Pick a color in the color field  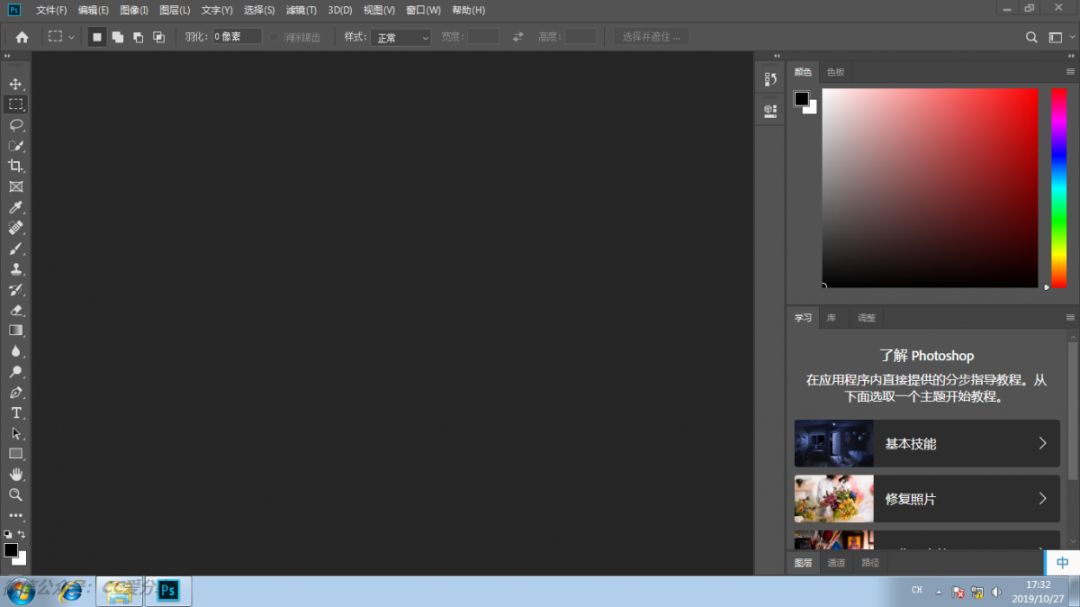point(930,187)
